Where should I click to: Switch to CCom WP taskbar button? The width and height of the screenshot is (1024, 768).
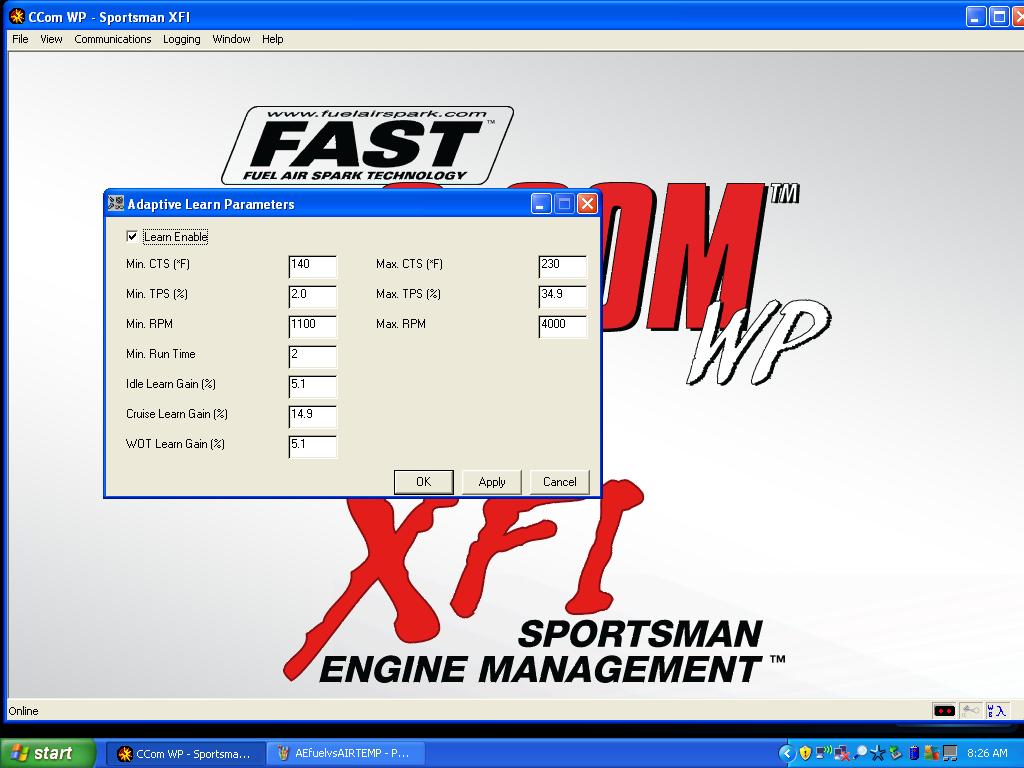(x=185, y=754)
